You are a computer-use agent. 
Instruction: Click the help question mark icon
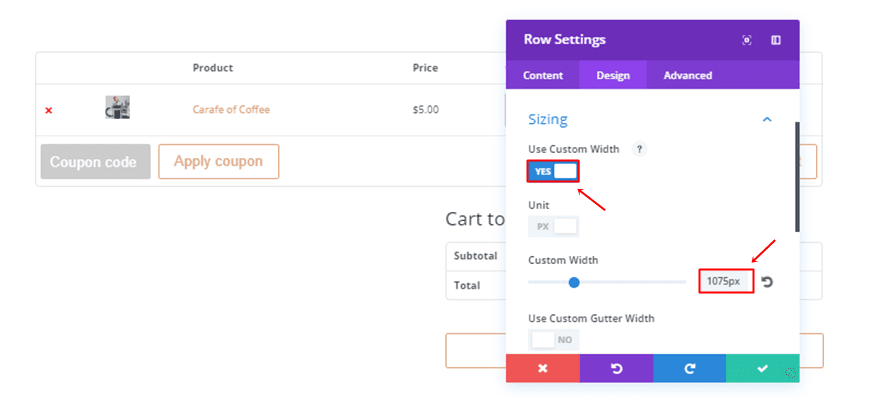tap(640, 149)
